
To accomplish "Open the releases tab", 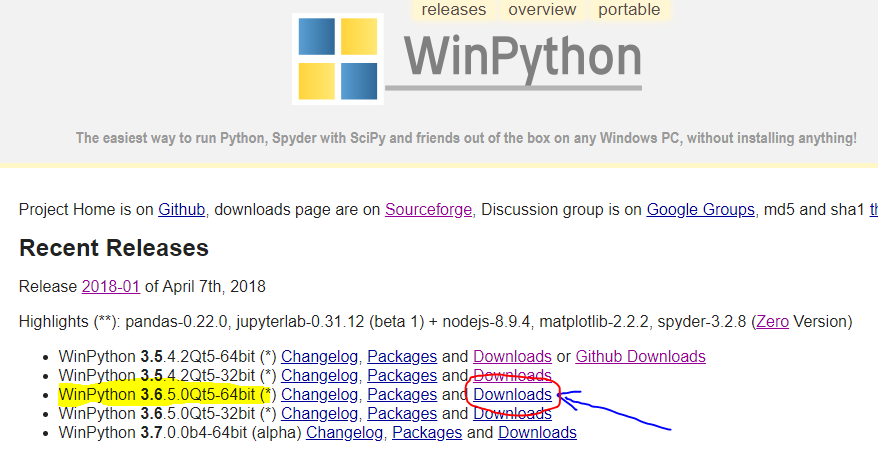I will pos(454,10).
